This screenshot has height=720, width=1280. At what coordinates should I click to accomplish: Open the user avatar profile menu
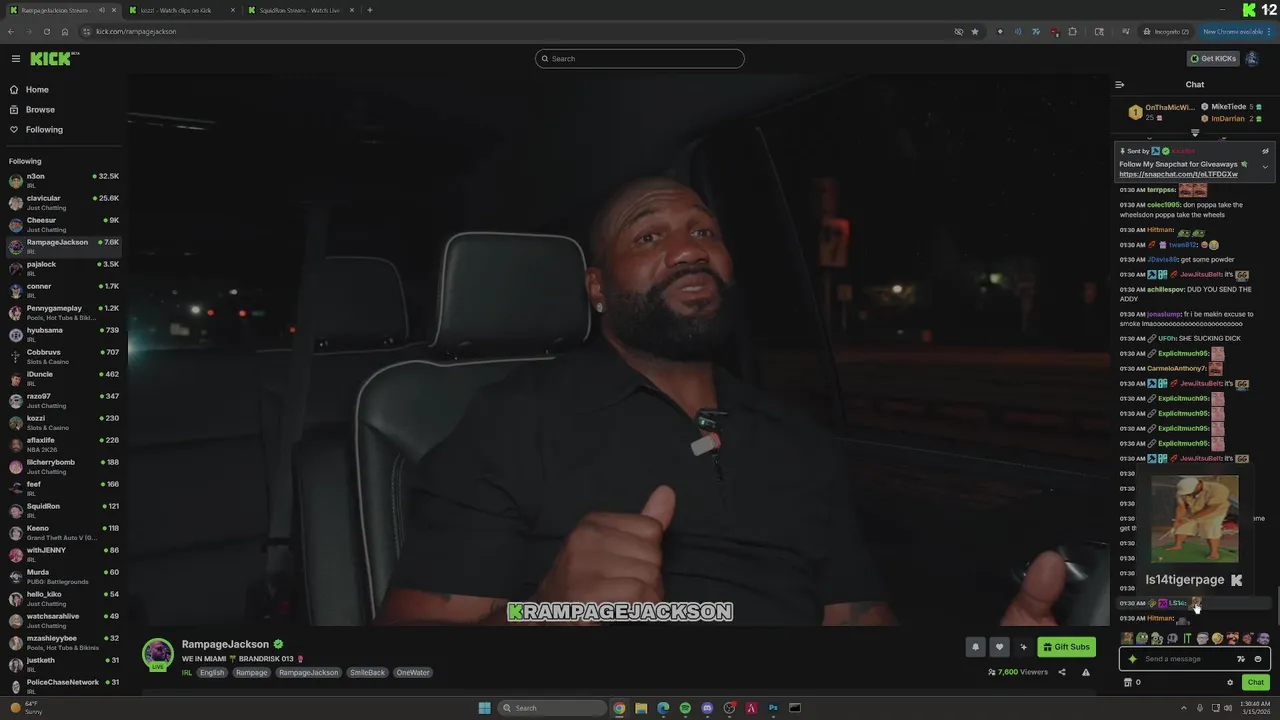1251,59
